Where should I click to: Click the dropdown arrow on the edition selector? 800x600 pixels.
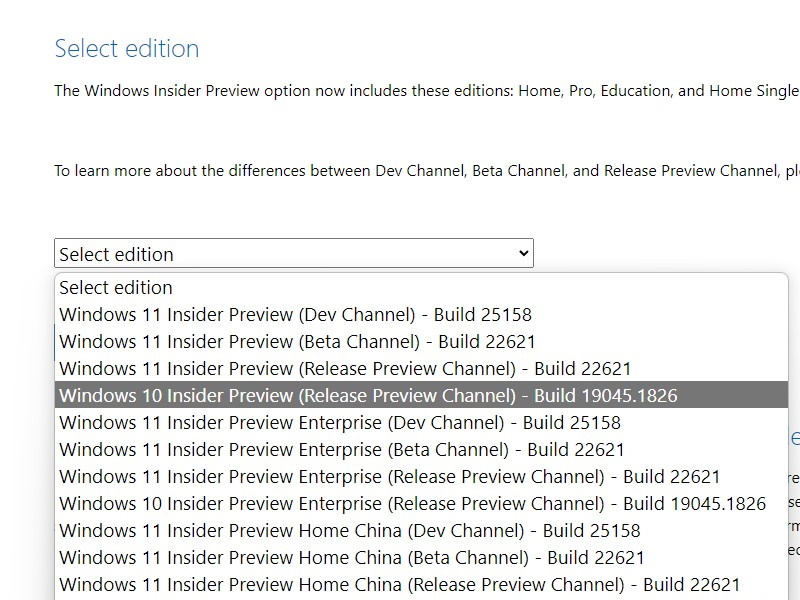click(523, 254)
